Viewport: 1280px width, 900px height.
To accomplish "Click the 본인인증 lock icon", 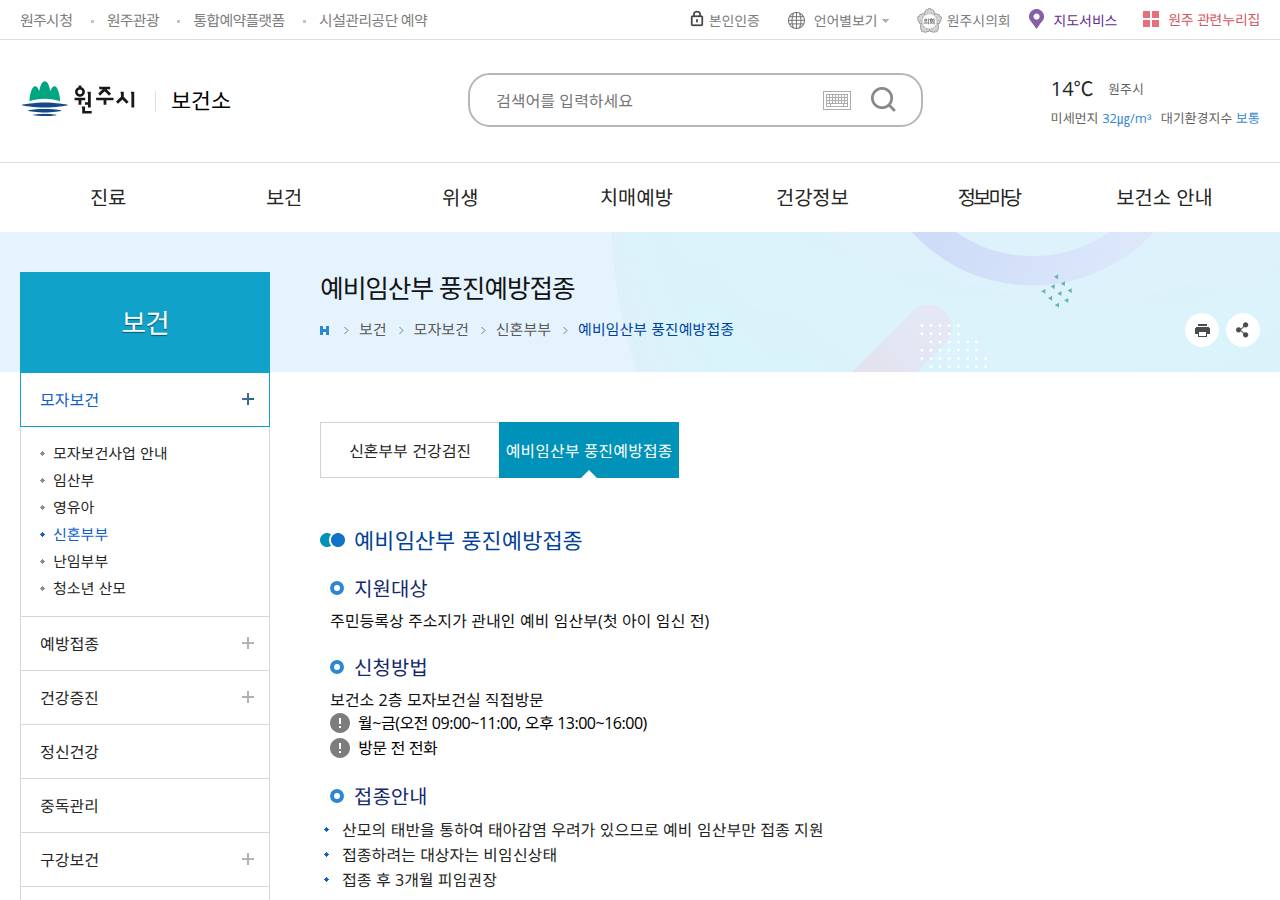I will [x=697, y=19].
